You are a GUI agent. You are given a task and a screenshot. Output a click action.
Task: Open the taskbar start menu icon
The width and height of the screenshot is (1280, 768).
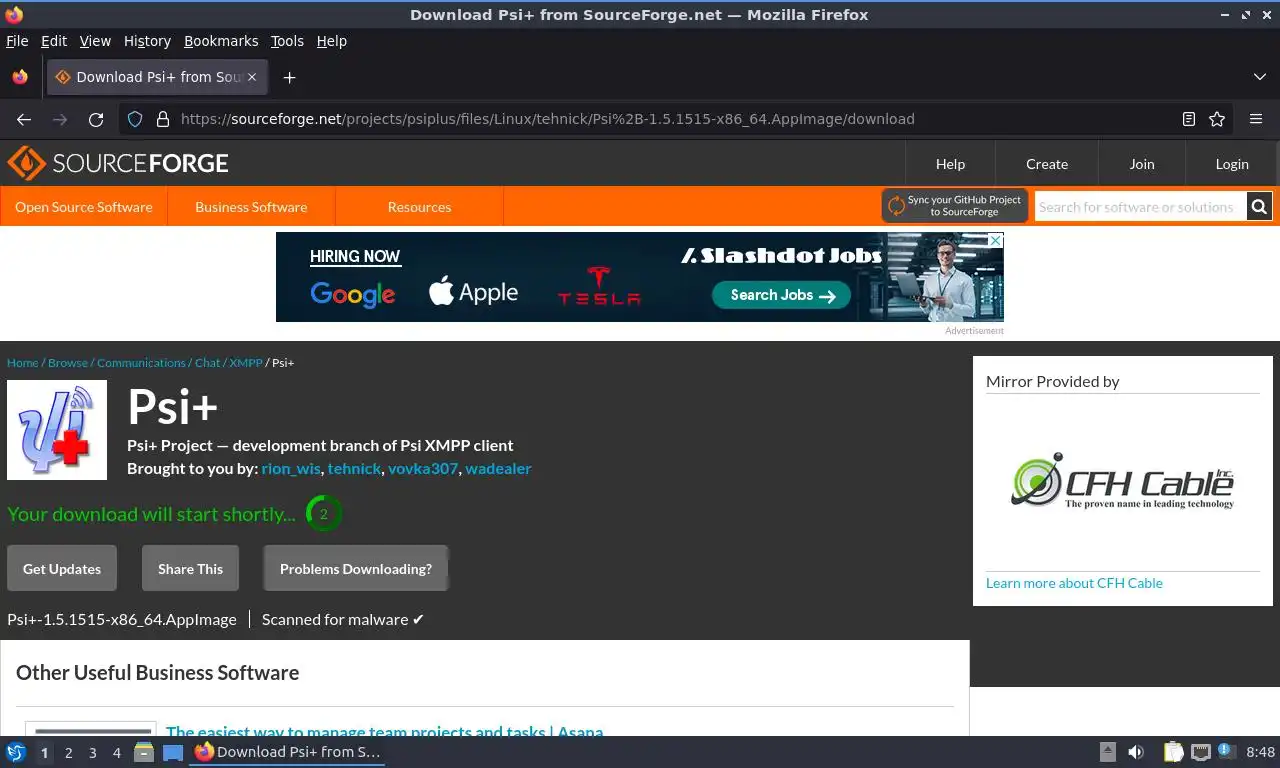[15, 752]
